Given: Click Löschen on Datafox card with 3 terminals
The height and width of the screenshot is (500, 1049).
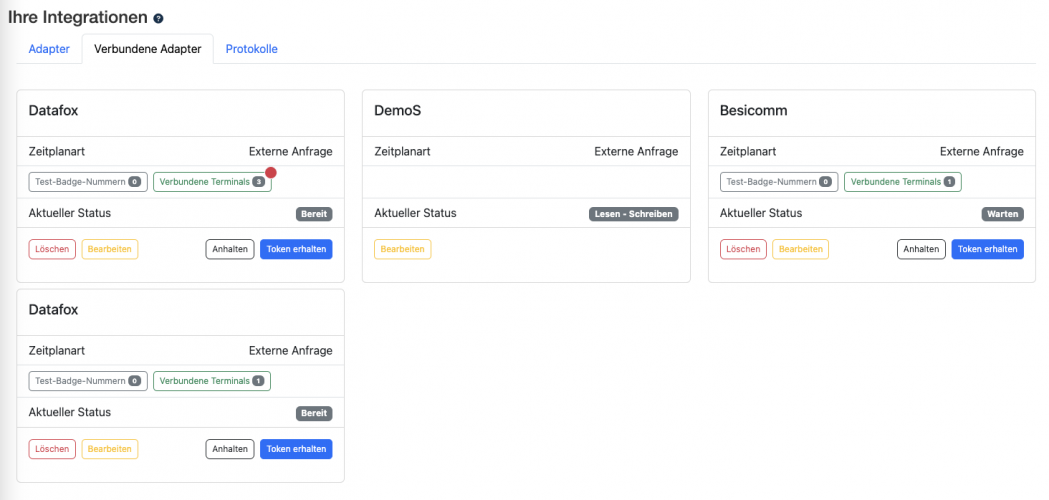Looking at the screenshot, I should click(52, 249).
